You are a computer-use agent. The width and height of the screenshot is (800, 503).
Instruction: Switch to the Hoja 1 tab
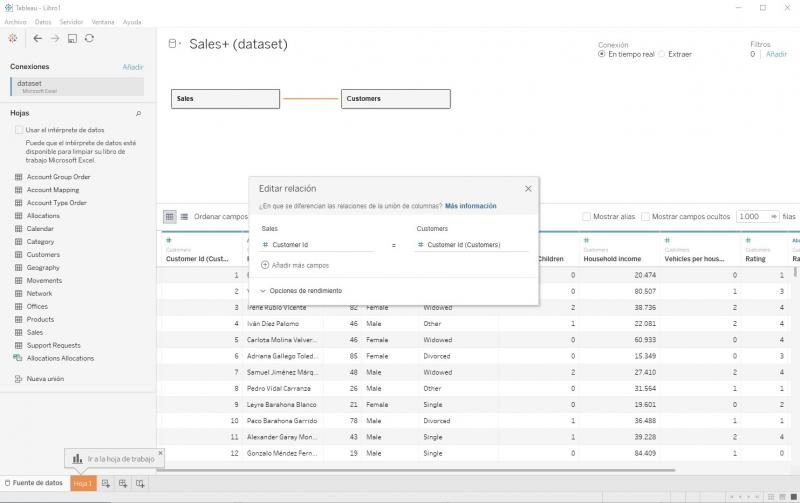83,484
